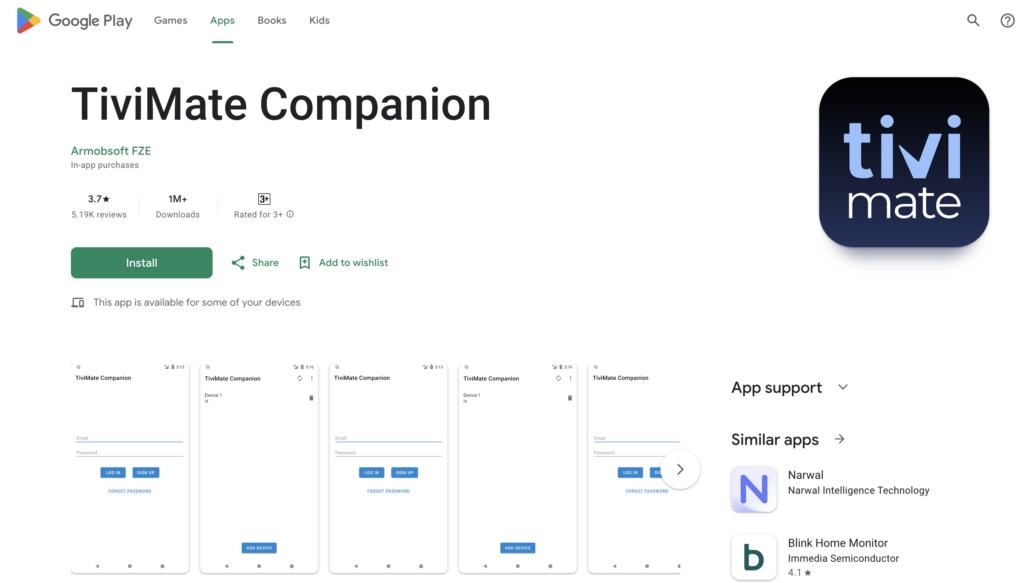
Task: Open the Similar apps arrow
Action: point(838,439)
